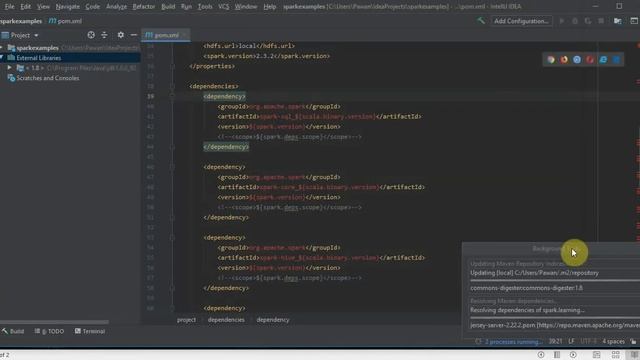Click progress bar under Resolving dependencies text
This screenshot has height=360, width=640.
(x=555, y=318)
